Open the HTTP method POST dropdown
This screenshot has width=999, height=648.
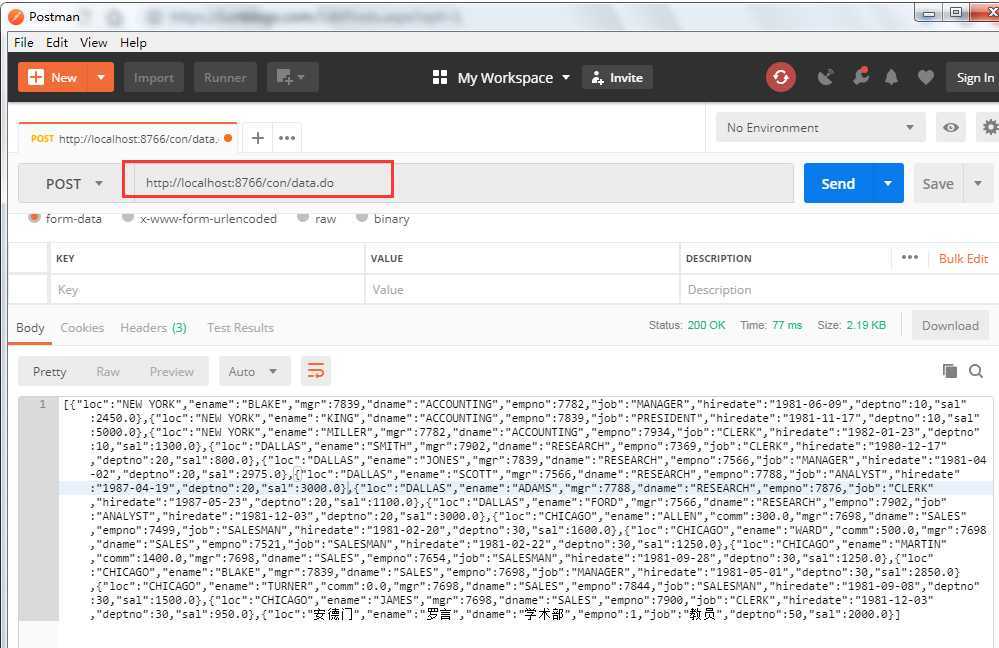pos(74,184)
